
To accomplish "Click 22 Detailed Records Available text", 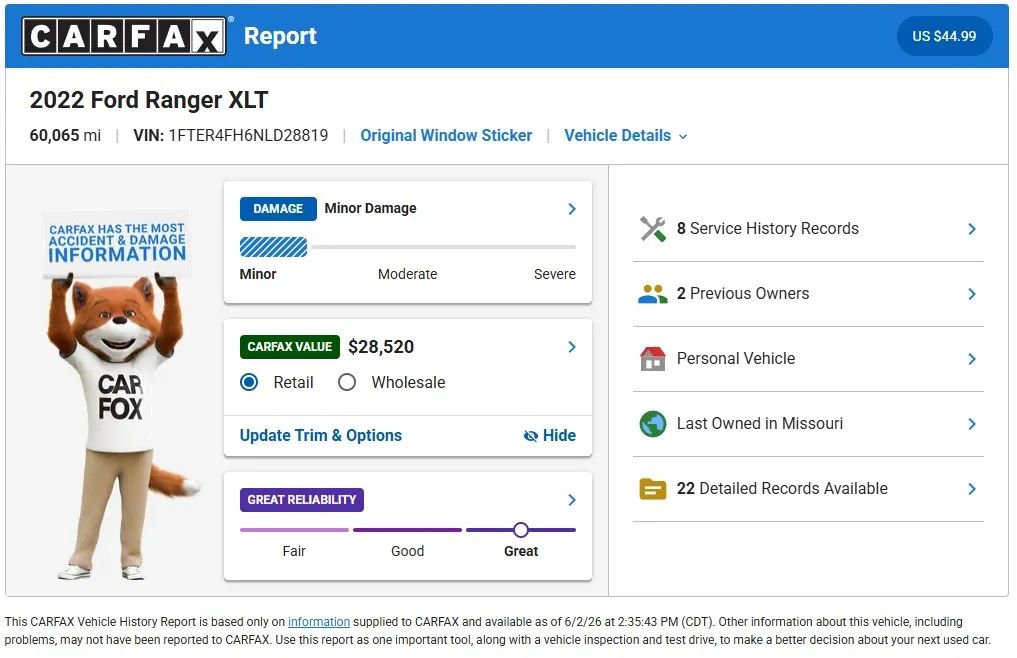I will (x=782, y=489).
